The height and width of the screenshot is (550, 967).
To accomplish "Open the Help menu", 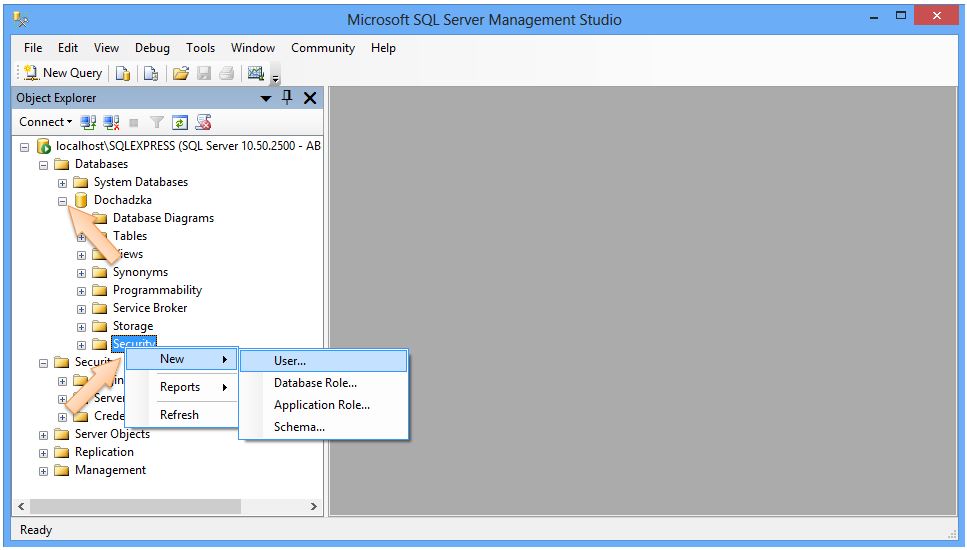I will [x=383, y=48].
